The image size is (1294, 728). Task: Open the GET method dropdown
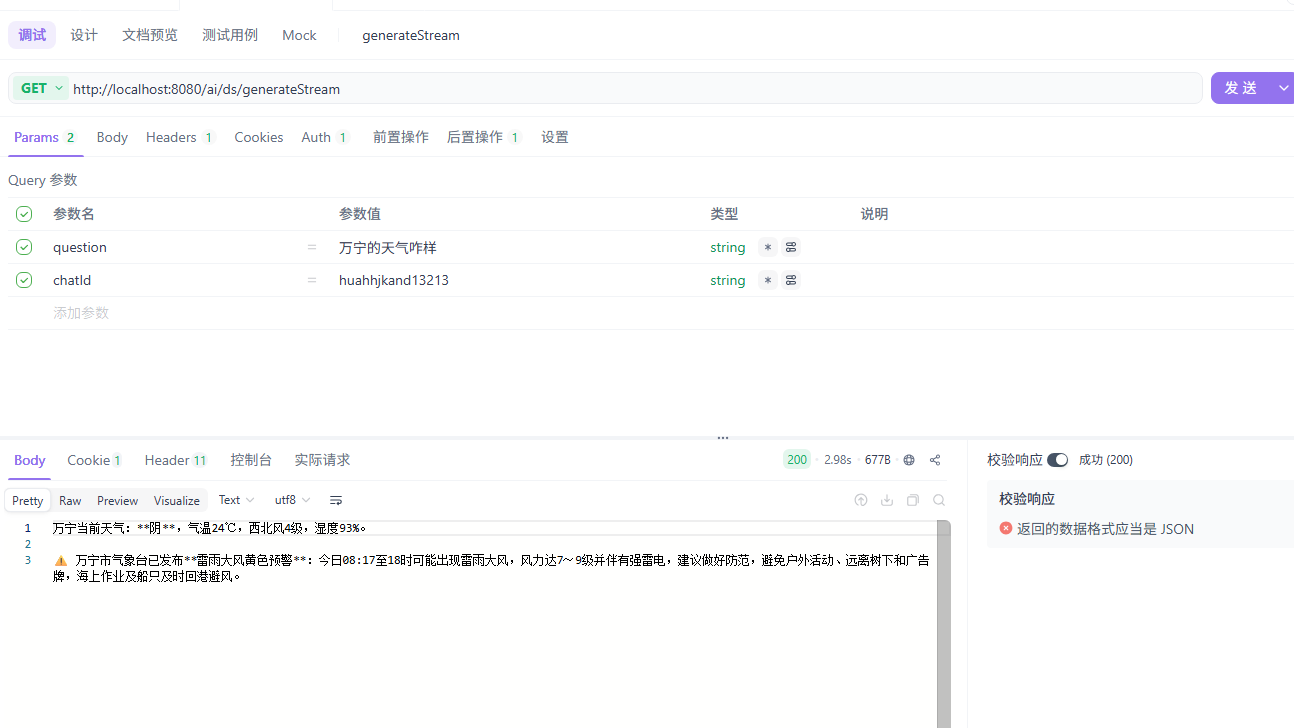point(41,88)
